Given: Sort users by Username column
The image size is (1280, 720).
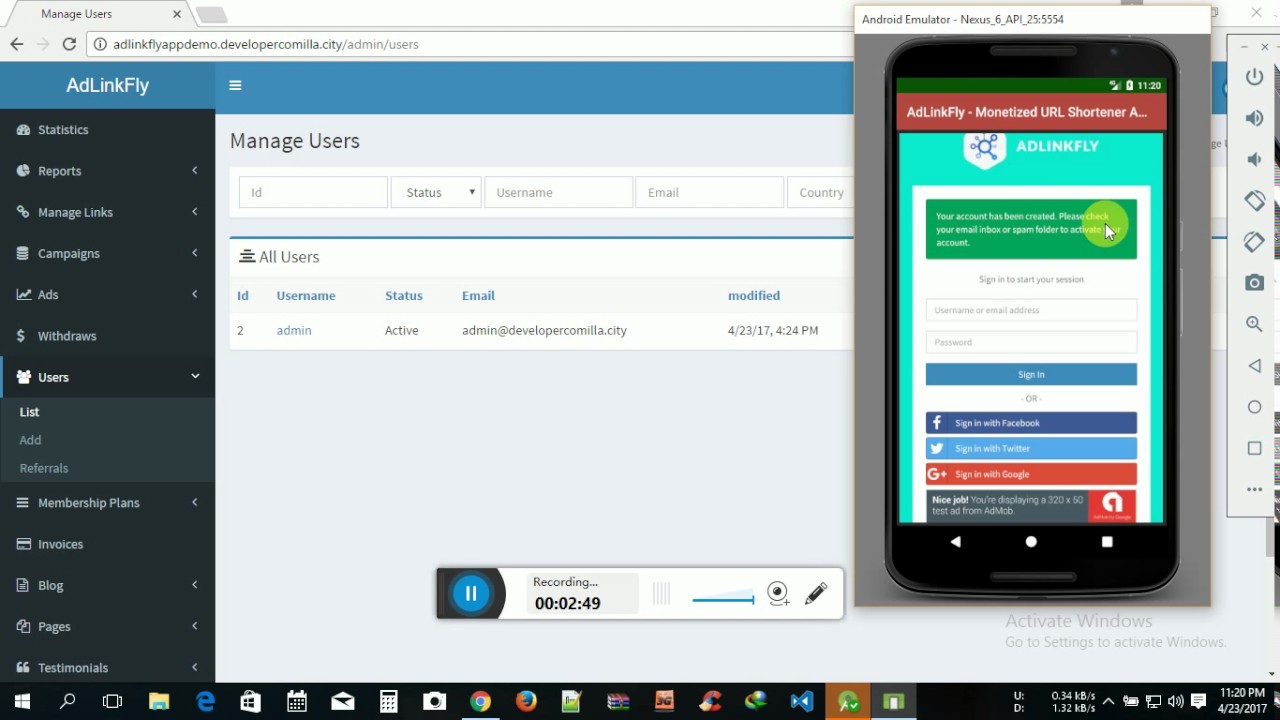Looking at the screenshot, I should click(306, 296).
